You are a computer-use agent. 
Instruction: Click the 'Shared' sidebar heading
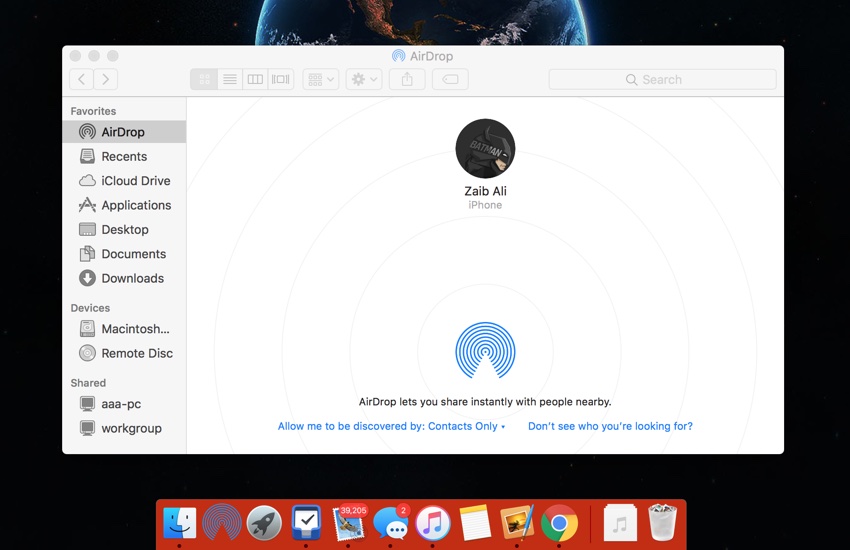[x=88, y=383]
